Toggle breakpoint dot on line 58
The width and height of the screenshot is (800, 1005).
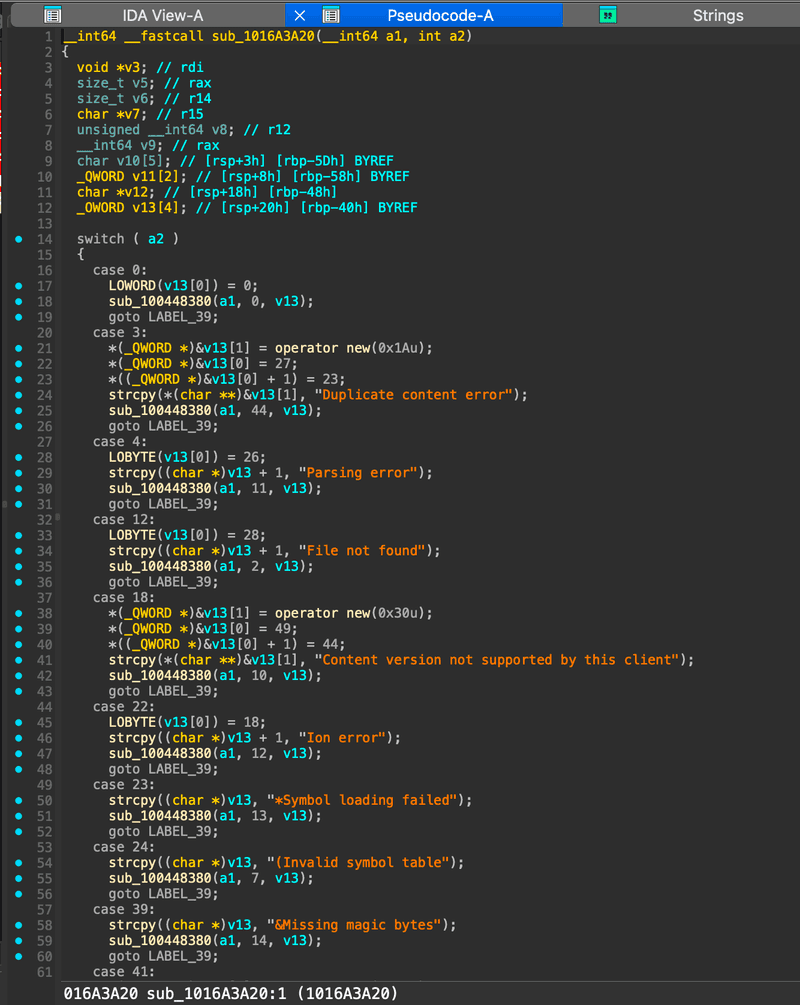[x=19, y=925]
